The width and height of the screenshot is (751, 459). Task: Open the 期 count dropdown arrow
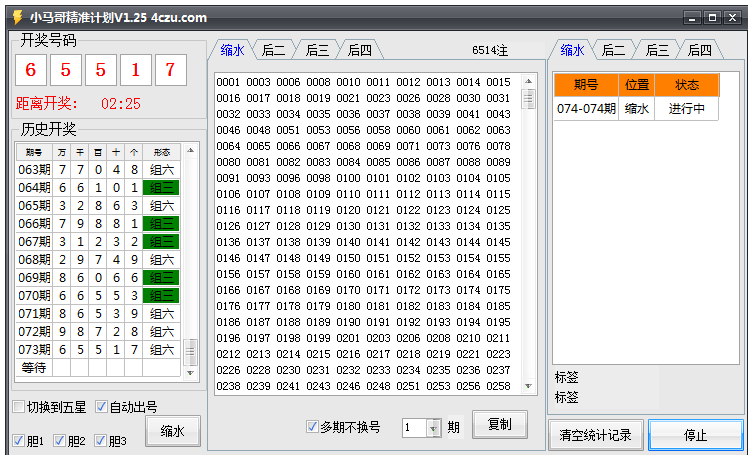coord(433,428)
